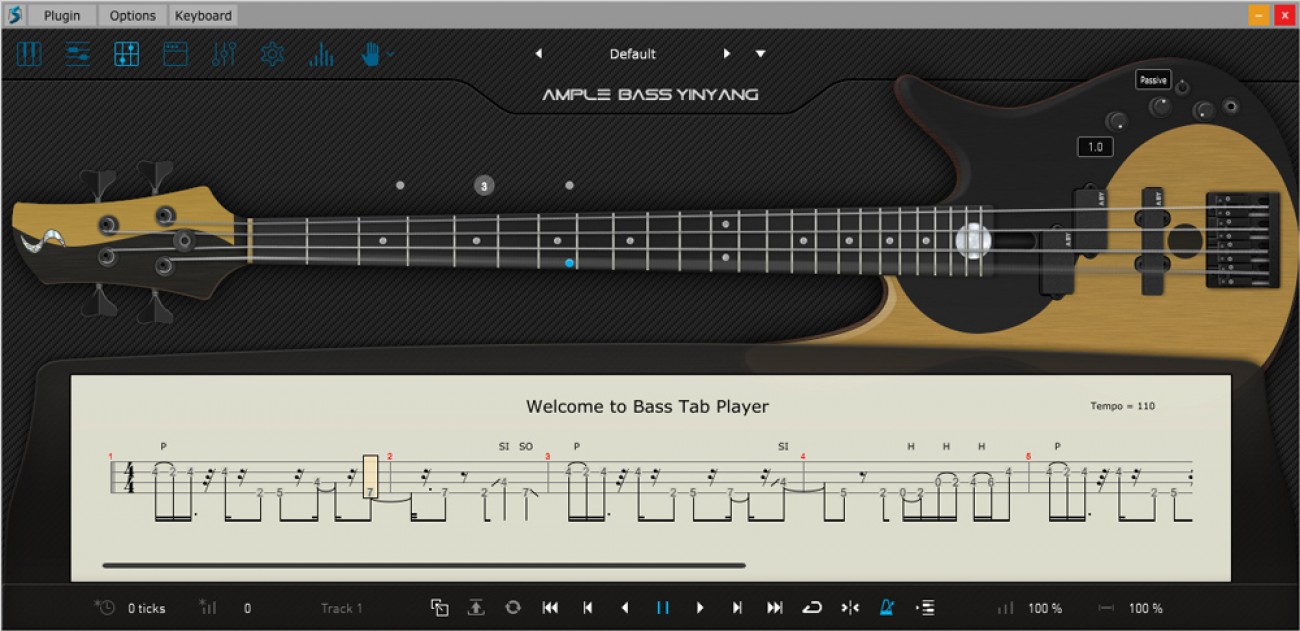Open the horizontal sliders settings panel icon

click(x=78, y=54)
